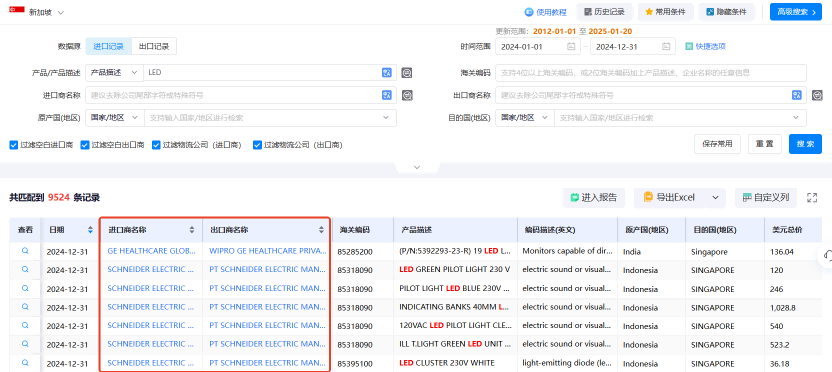This screenshot has height=372, width=832.
Task: Open origin country search dropdown field
Action: [270, 118]
